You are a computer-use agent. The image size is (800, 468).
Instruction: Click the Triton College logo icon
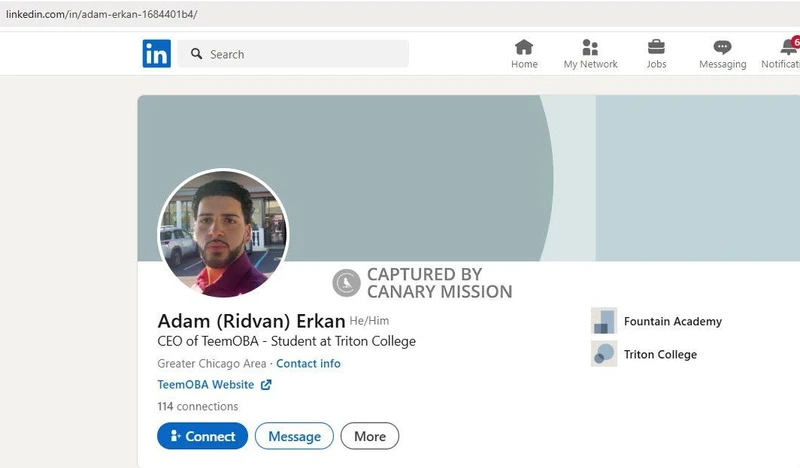pos(604,353)
